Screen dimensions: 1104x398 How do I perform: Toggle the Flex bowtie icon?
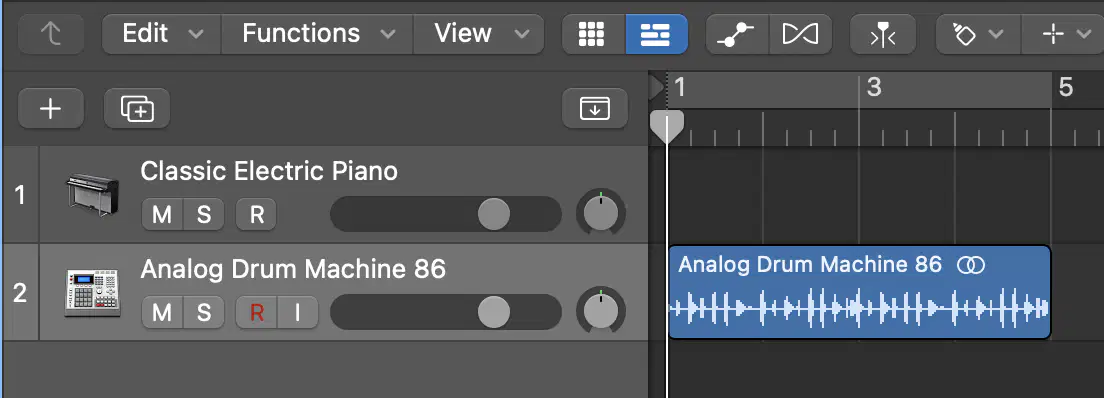click(801, 34)
